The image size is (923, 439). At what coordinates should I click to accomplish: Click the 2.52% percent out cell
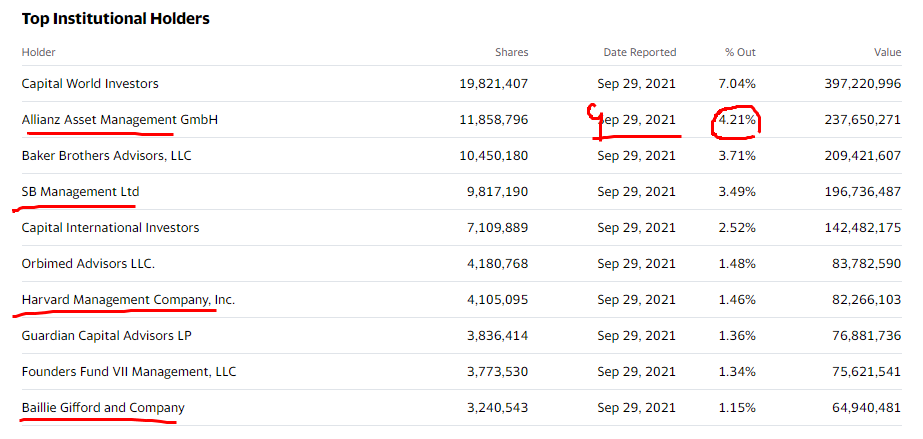tap(736, 228)
